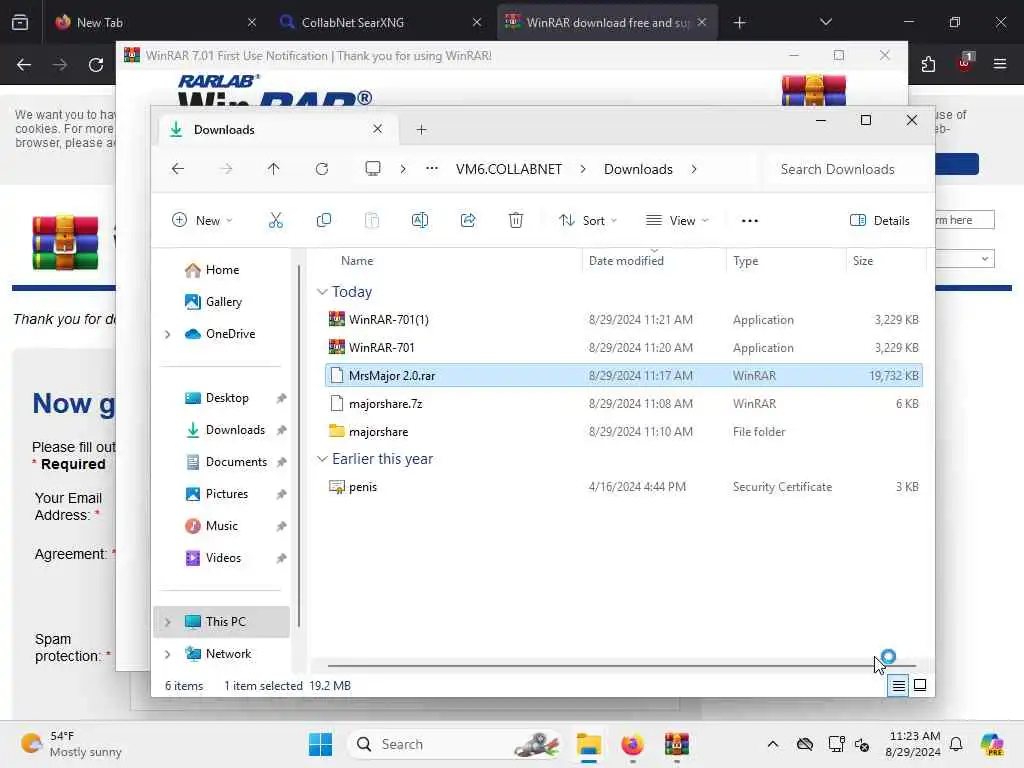Open the notifications bell in taskbar

click(x=956, y=744)
